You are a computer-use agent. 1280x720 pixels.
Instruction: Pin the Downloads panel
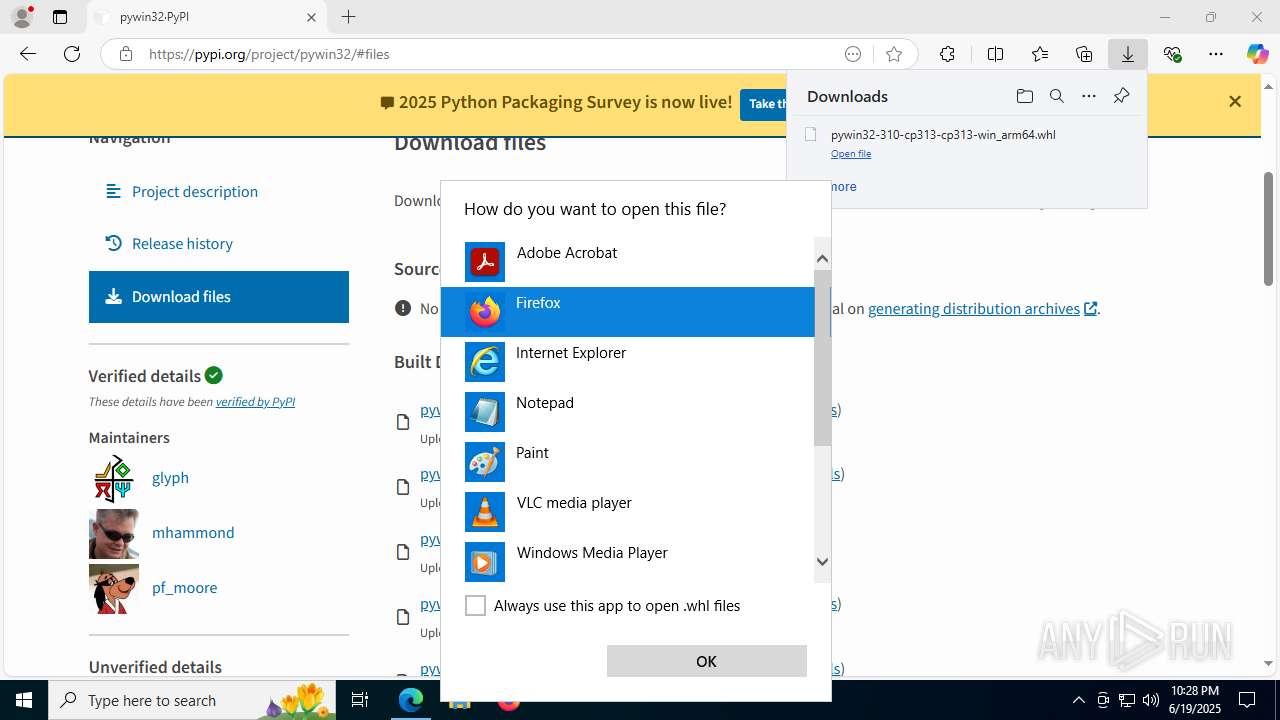tap(1121, 96)
